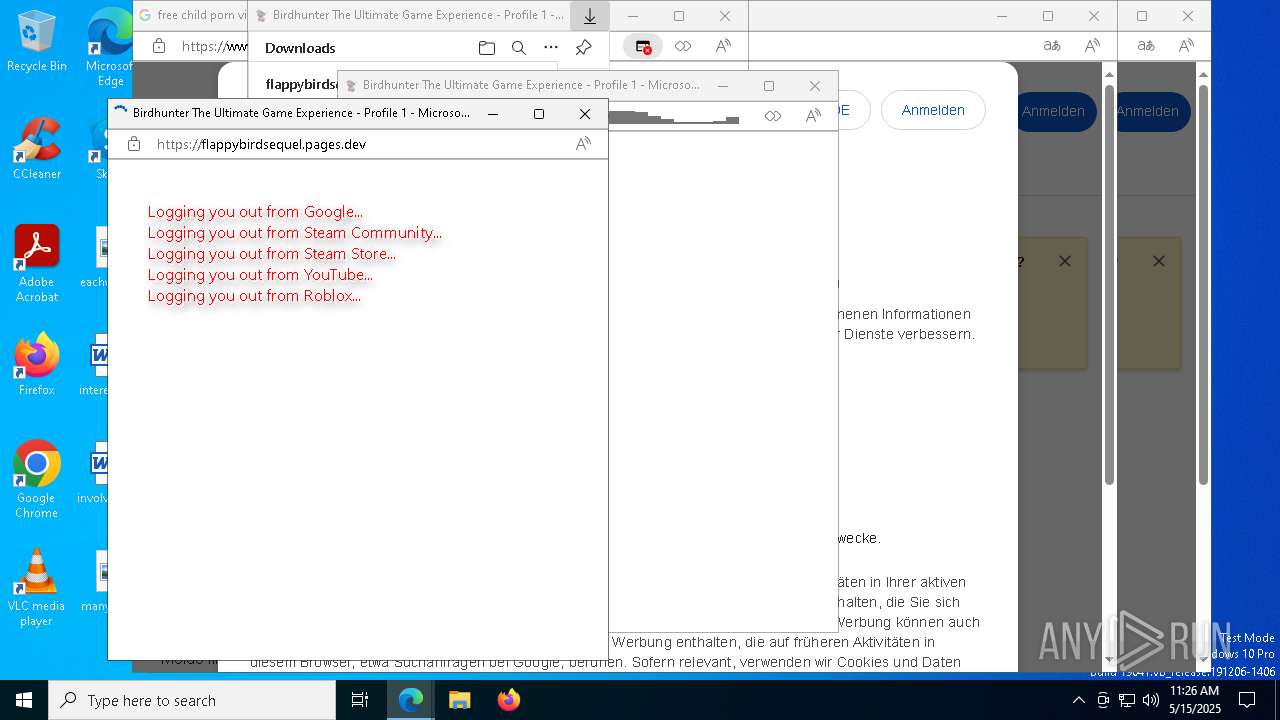Screen dimensions: 1280x720
Task: Open Adobe Acrobat desktop shortcut
Action: [x=37, y=264]
